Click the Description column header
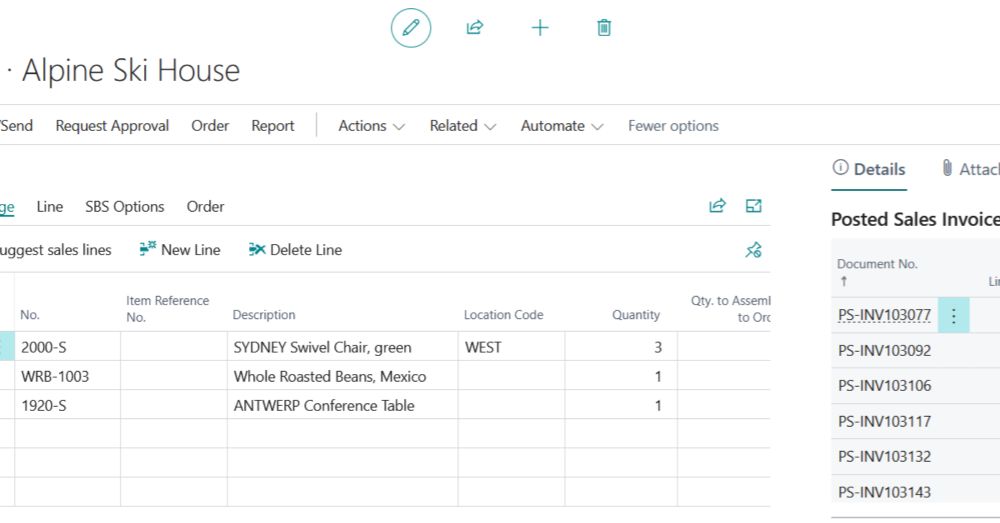Image resolution: width=1000 pixels, height=523 pixels. coord(263,314)
